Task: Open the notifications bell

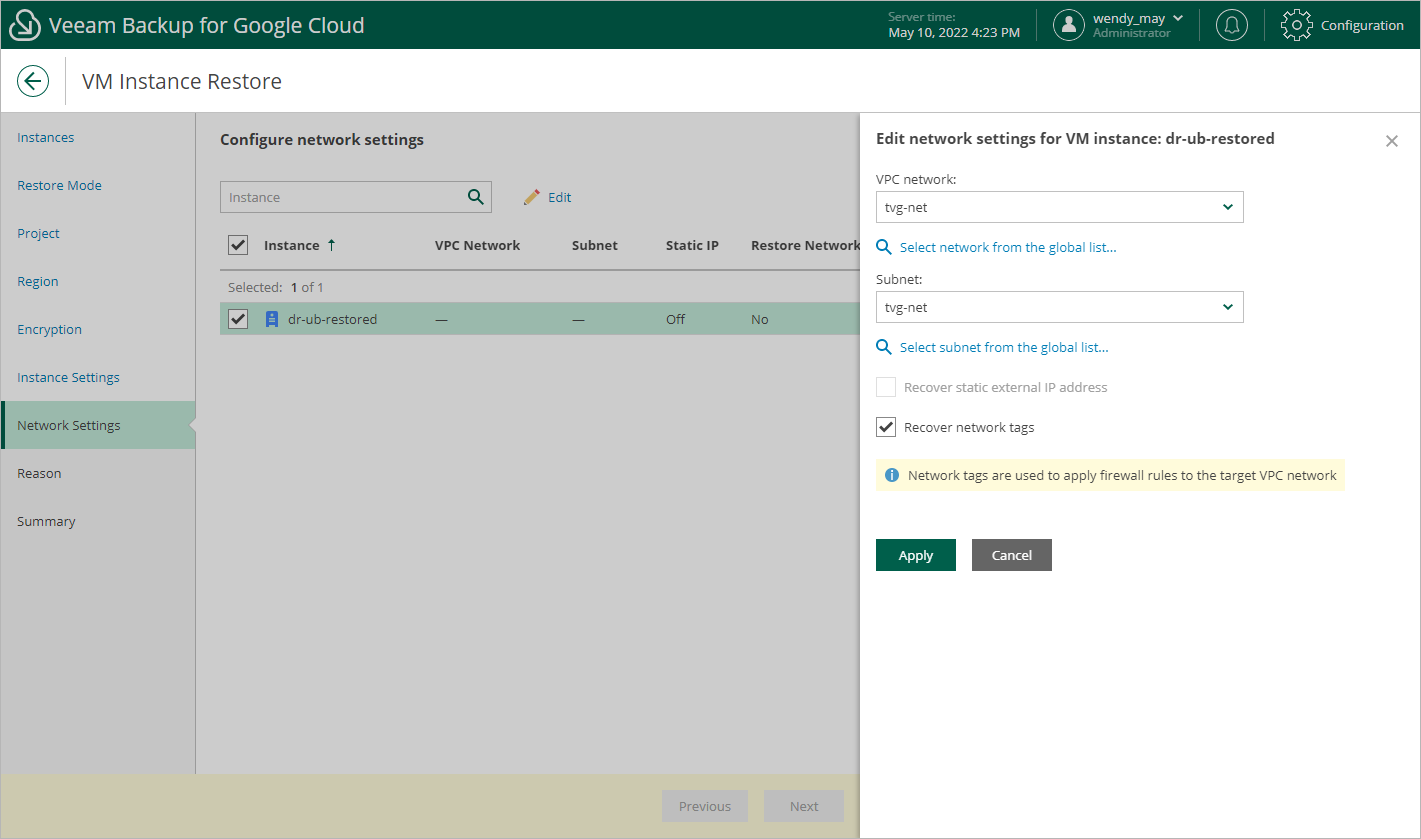Action: 1232,25
